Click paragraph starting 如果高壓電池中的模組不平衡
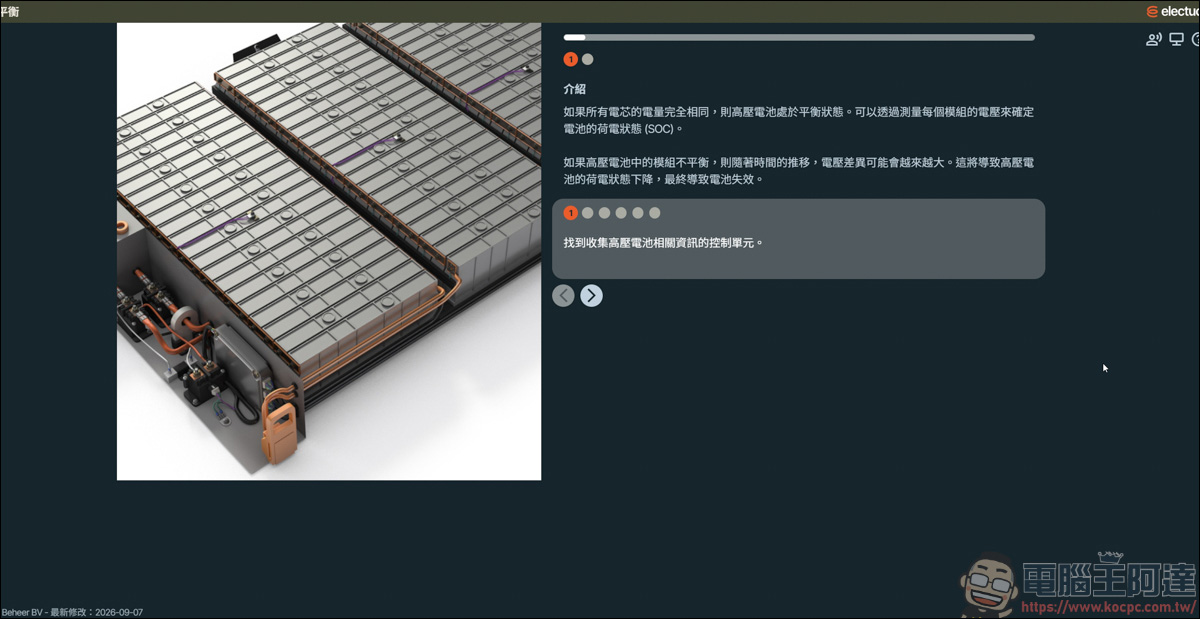 798,171
